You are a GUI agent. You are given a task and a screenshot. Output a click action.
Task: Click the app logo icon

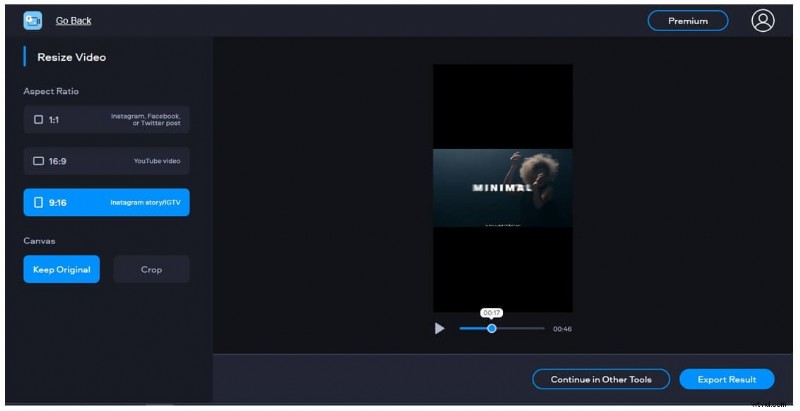(33, 21)
